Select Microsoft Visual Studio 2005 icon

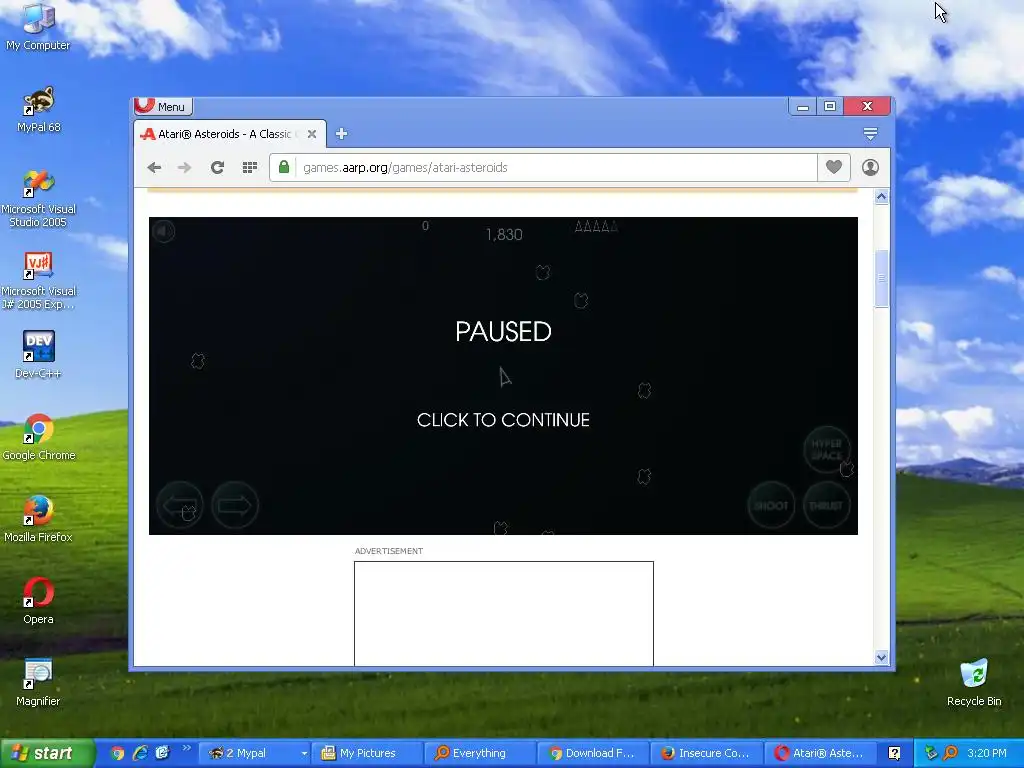point(39,199)
